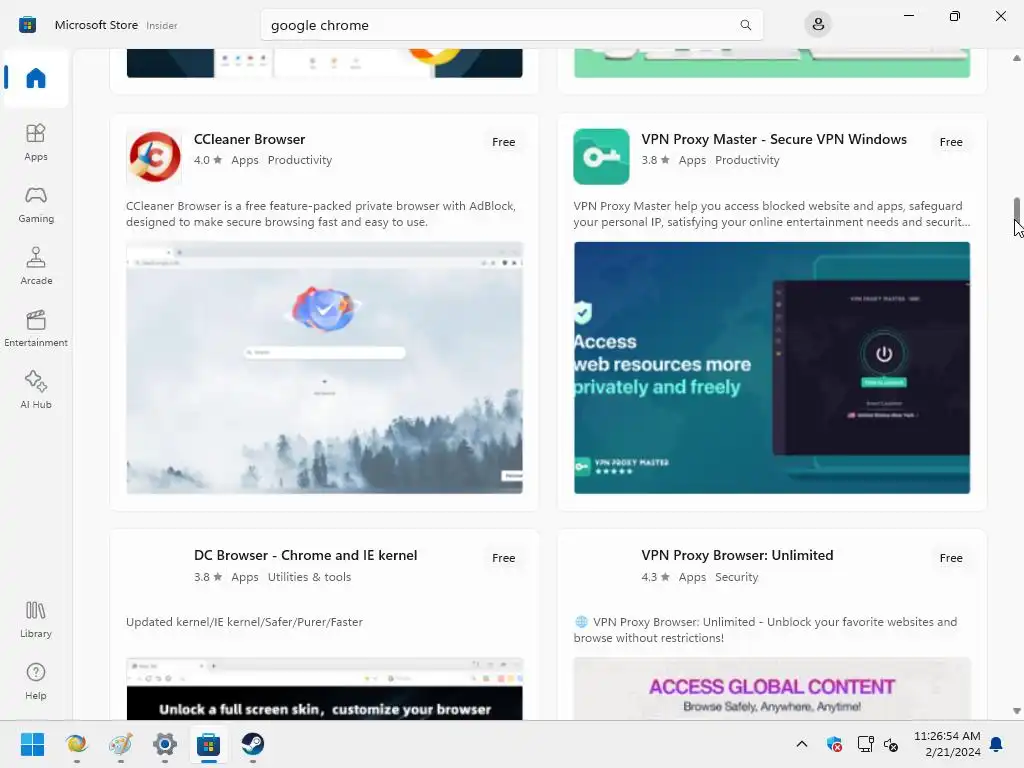The height and width of the screenshot is (768, 1024).
Task: Go to the Apps section
Action: [x=36, y=142]
